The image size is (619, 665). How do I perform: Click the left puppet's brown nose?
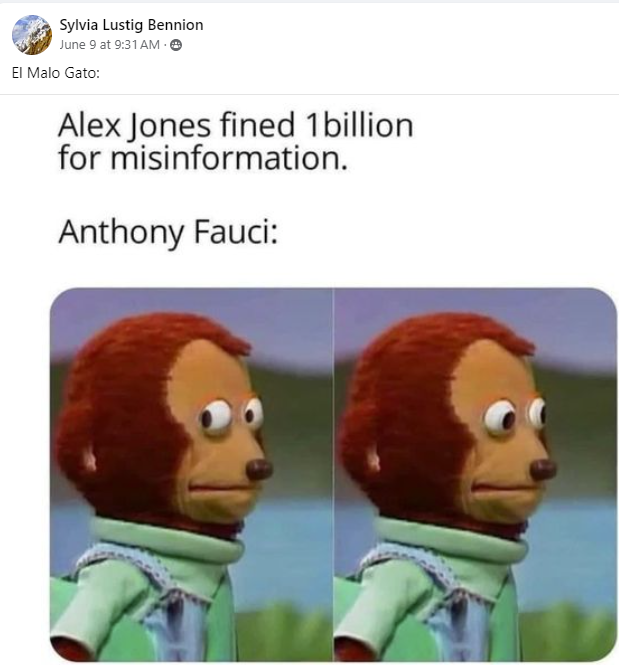coord(259,469)
